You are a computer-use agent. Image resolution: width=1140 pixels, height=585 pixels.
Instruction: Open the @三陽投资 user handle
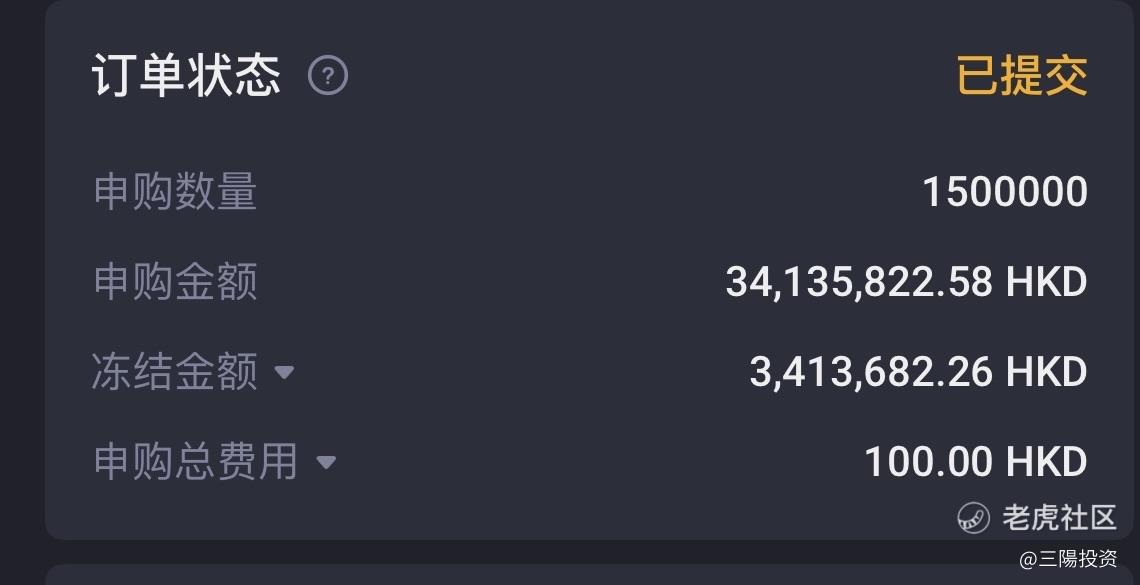1068,559
